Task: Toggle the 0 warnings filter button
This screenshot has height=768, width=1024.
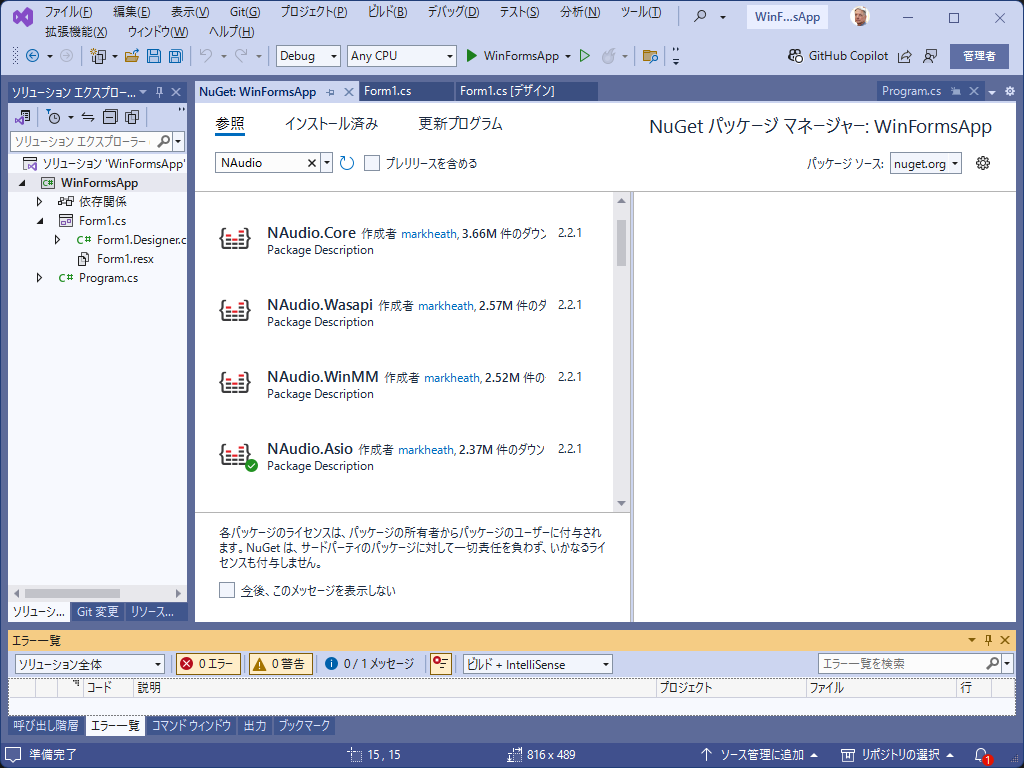Action: click(281, 664)
